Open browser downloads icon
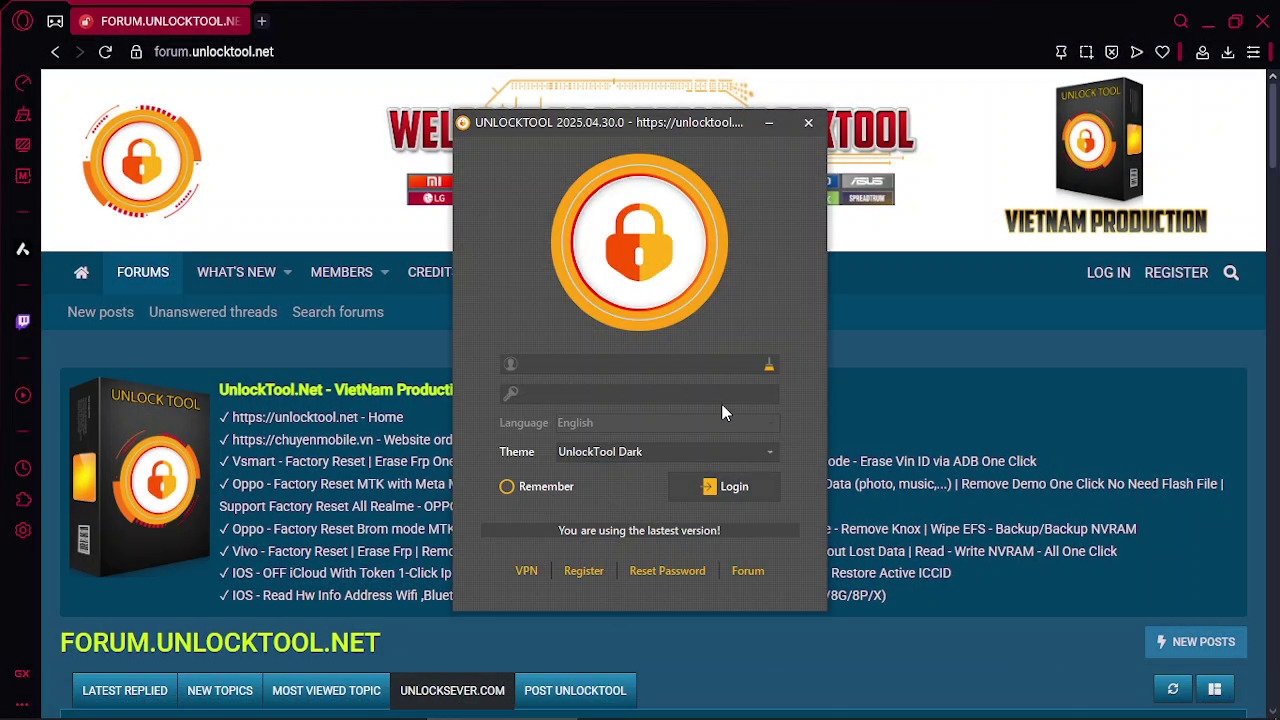The width and height of the screenshot is (1280, 720). click(1228, 52)
